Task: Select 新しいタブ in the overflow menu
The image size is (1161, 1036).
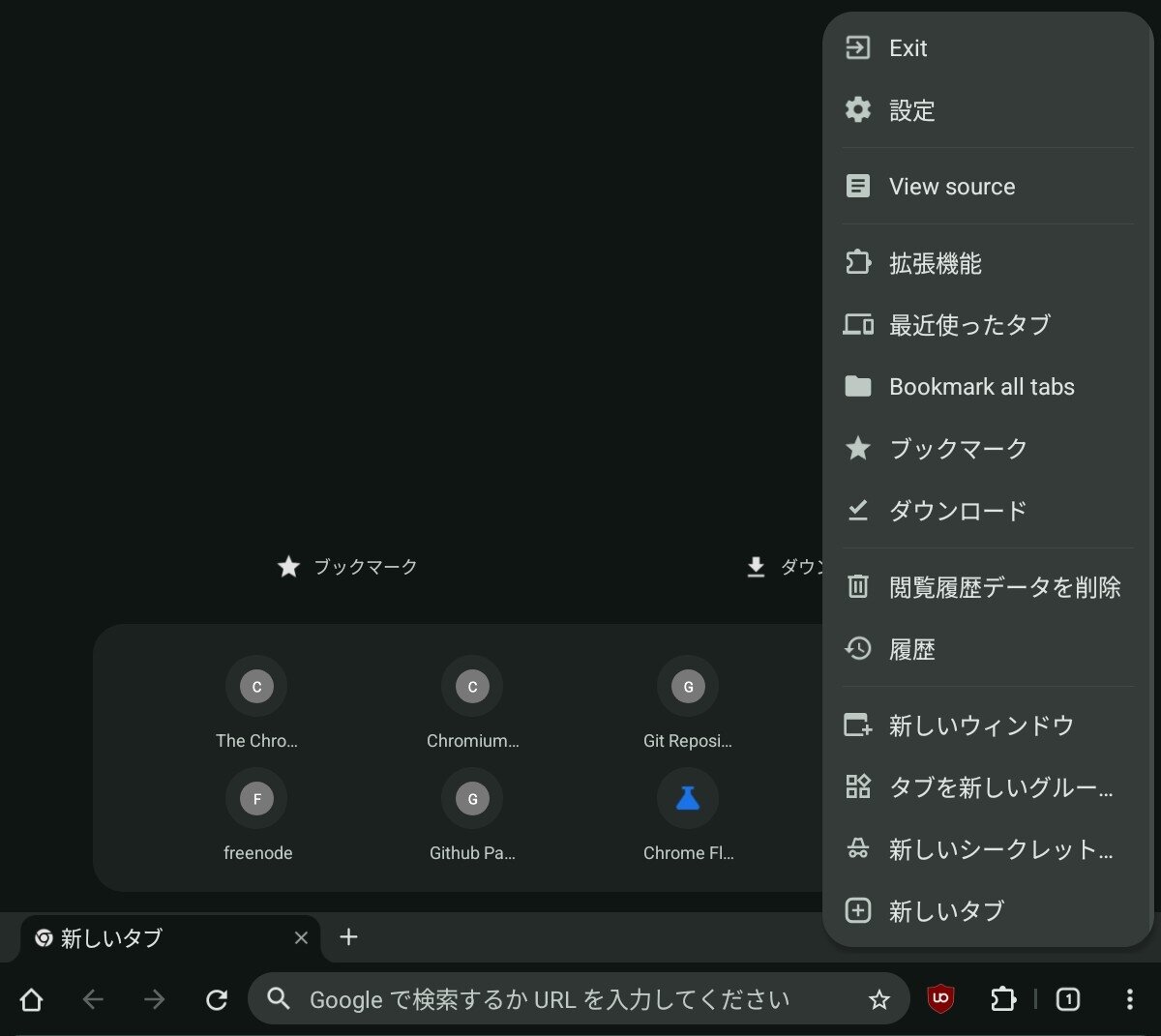Action: (x=987, y=910)
